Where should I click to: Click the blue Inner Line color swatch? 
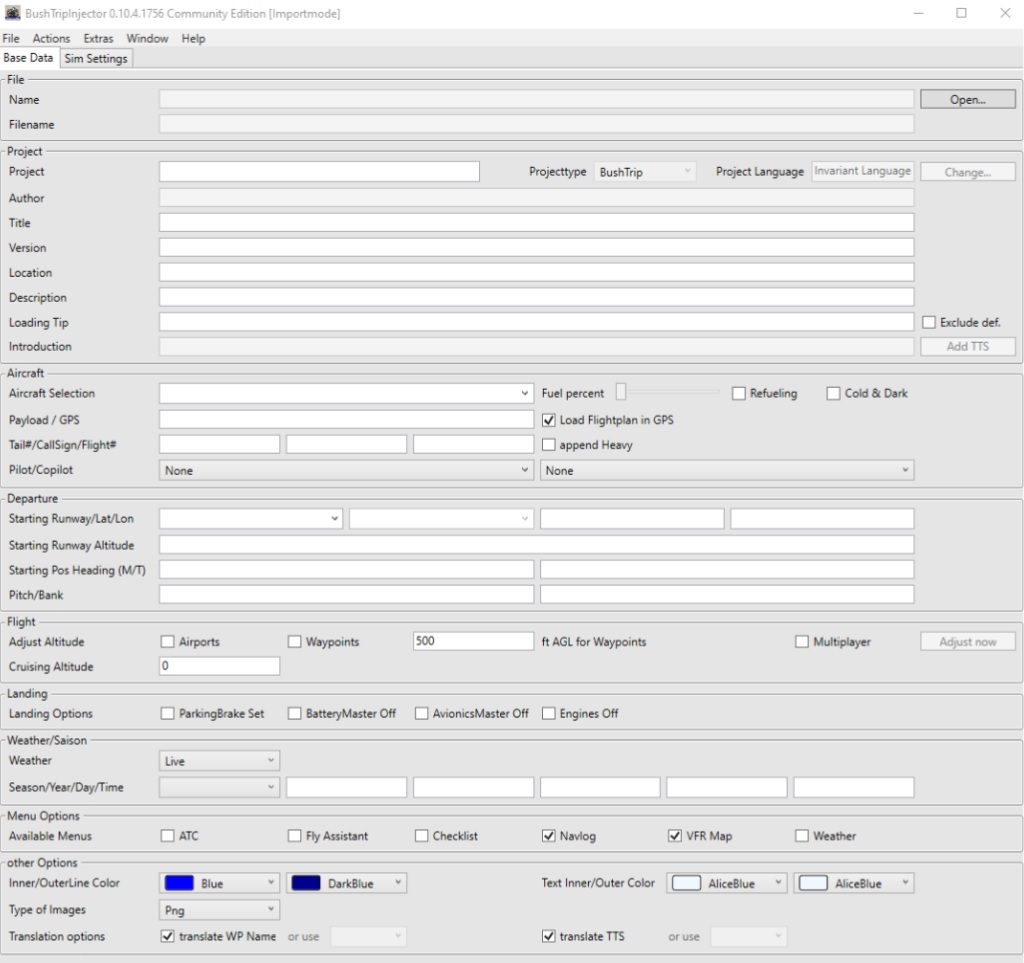(179, 883)
